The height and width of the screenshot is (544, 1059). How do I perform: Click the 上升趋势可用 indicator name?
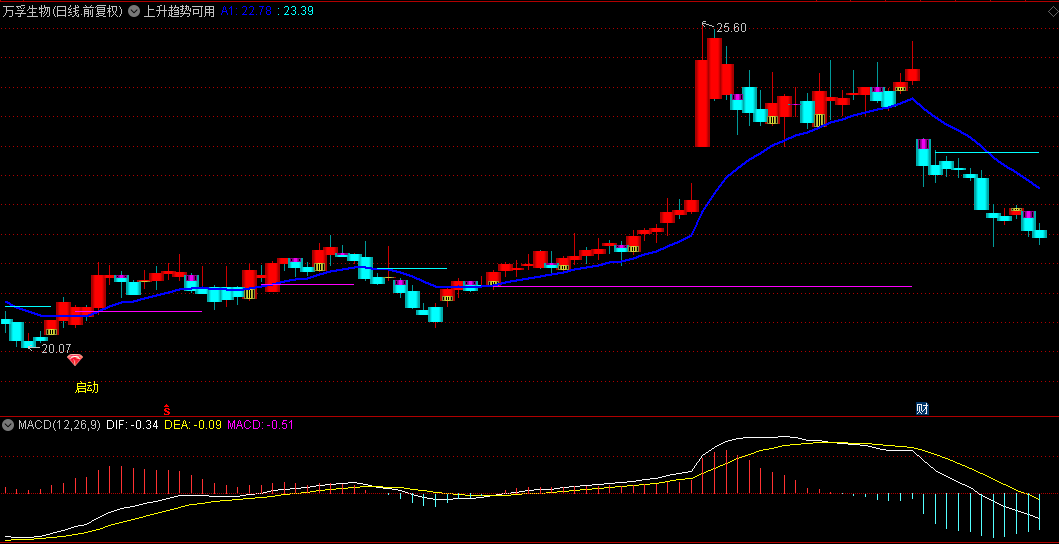(x=178, y=11)
